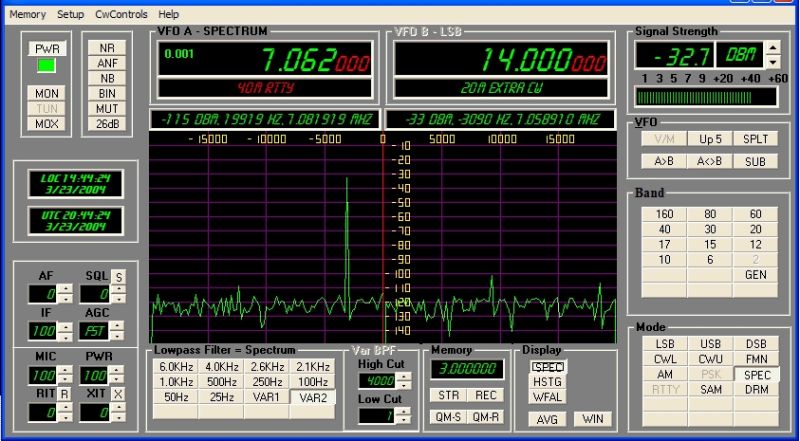Toggle MUT mute button
Screen dimensions: 800x441
107,109
